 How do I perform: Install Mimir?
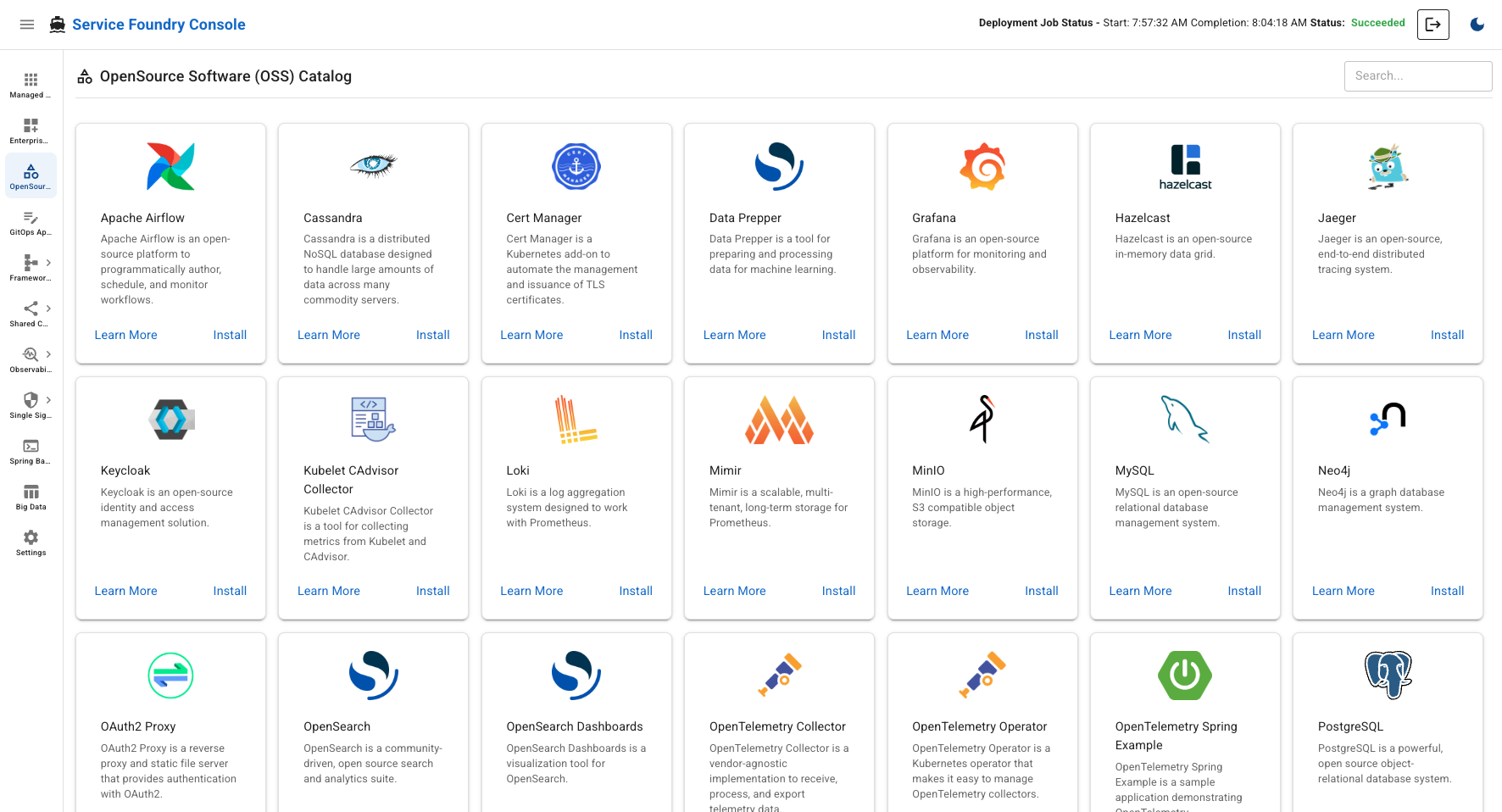coord(839,591)
